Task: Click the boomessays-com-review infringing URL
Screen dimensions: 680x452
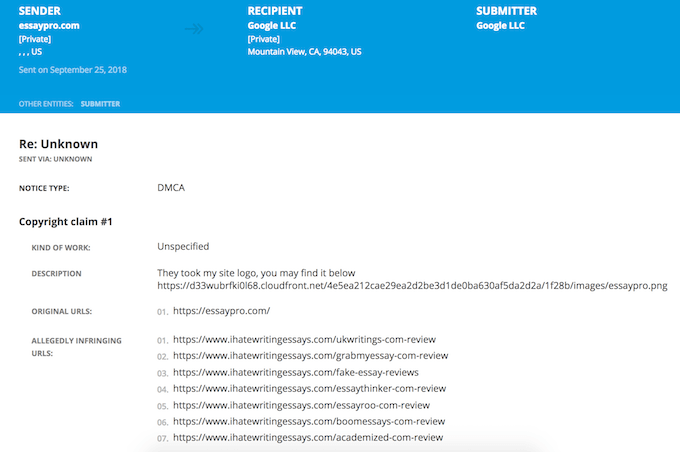Action: point(309,421)
